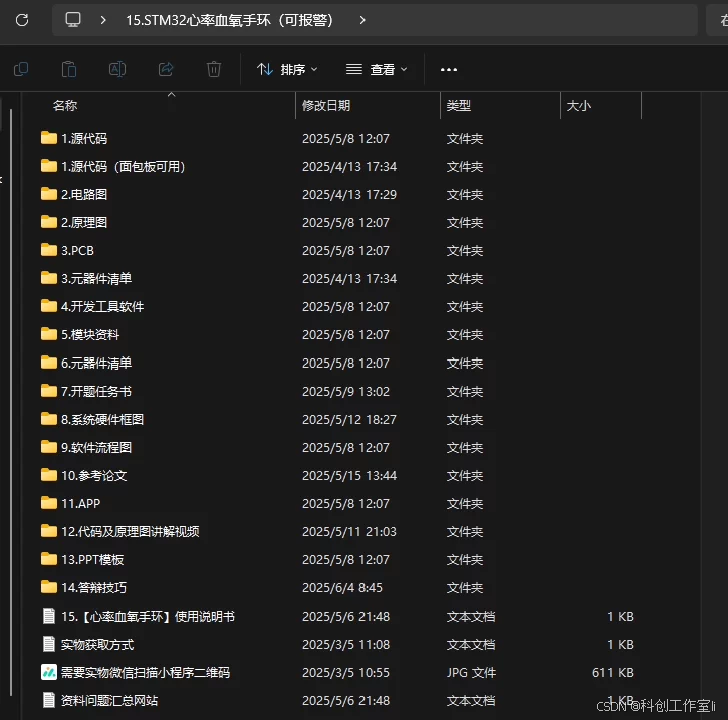
Task: Click the This PC monitor icon
Action: (x=73, y=20)
